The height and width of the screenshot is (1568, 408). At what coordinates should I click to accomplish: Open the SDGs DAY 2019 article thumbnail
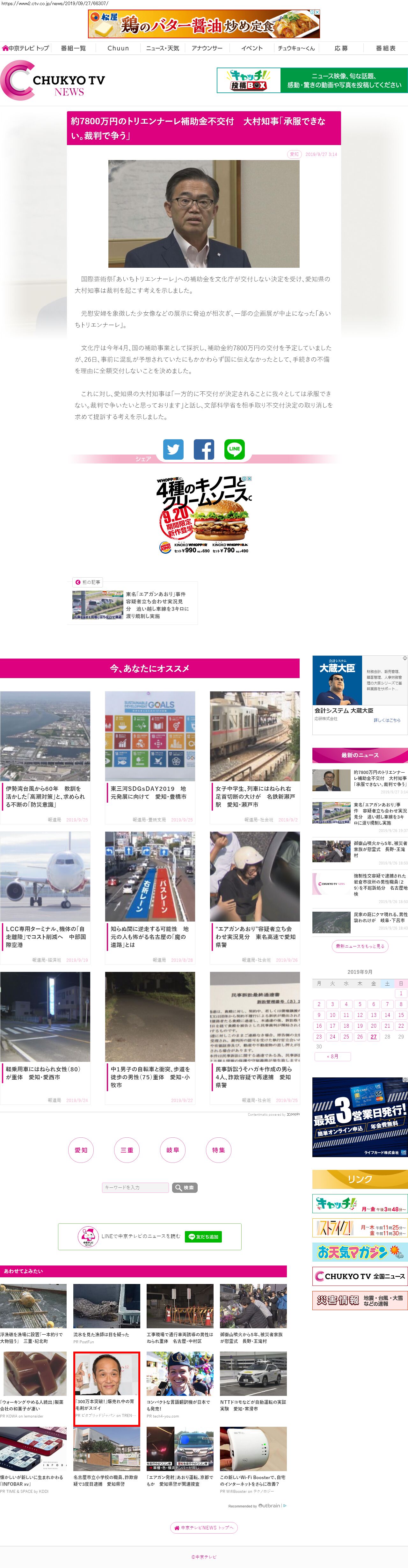point(150,736)
